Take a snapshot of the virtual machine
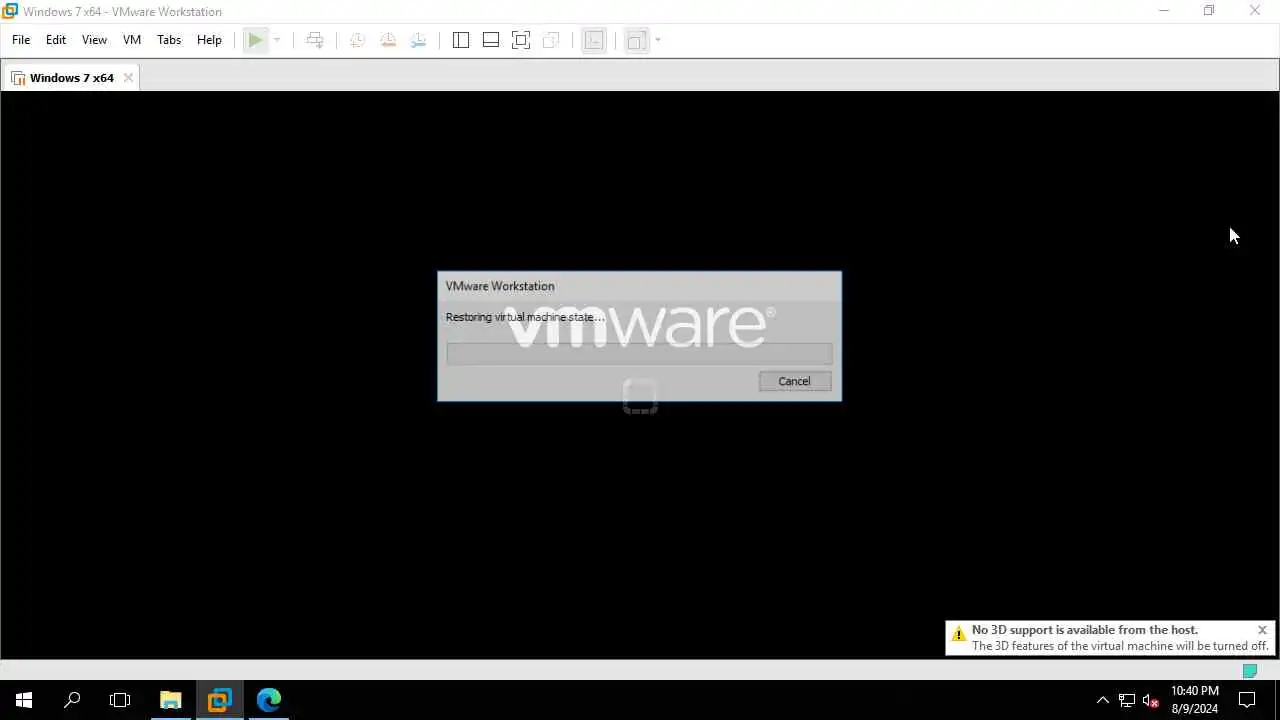Screen dimensions: 1280x720 [x=357, y=40]
